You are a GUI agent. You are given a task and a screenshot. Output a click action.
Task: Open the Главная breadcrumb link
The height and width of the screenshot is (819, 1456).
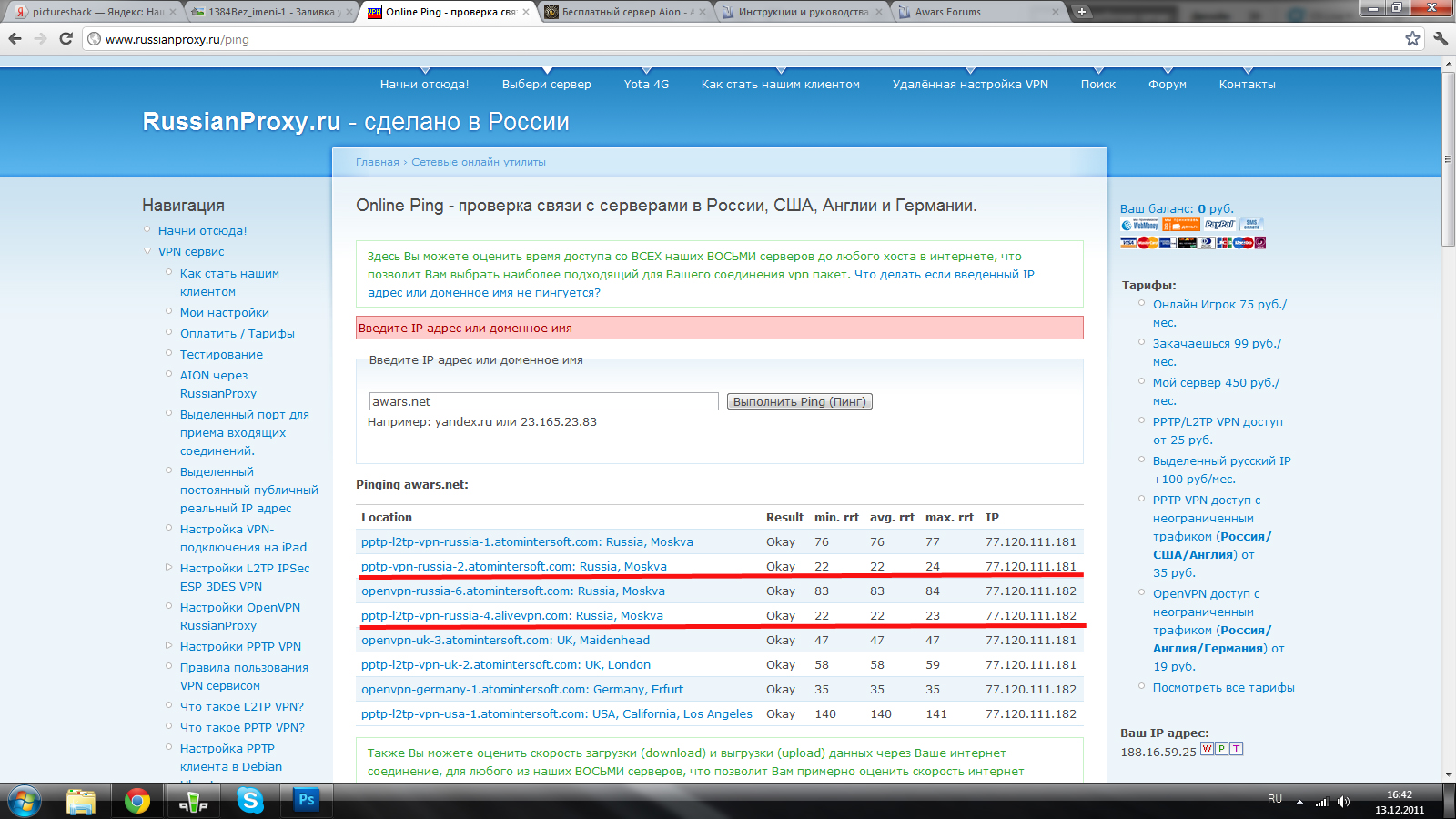pyautogui.click(x=378, y=162)
